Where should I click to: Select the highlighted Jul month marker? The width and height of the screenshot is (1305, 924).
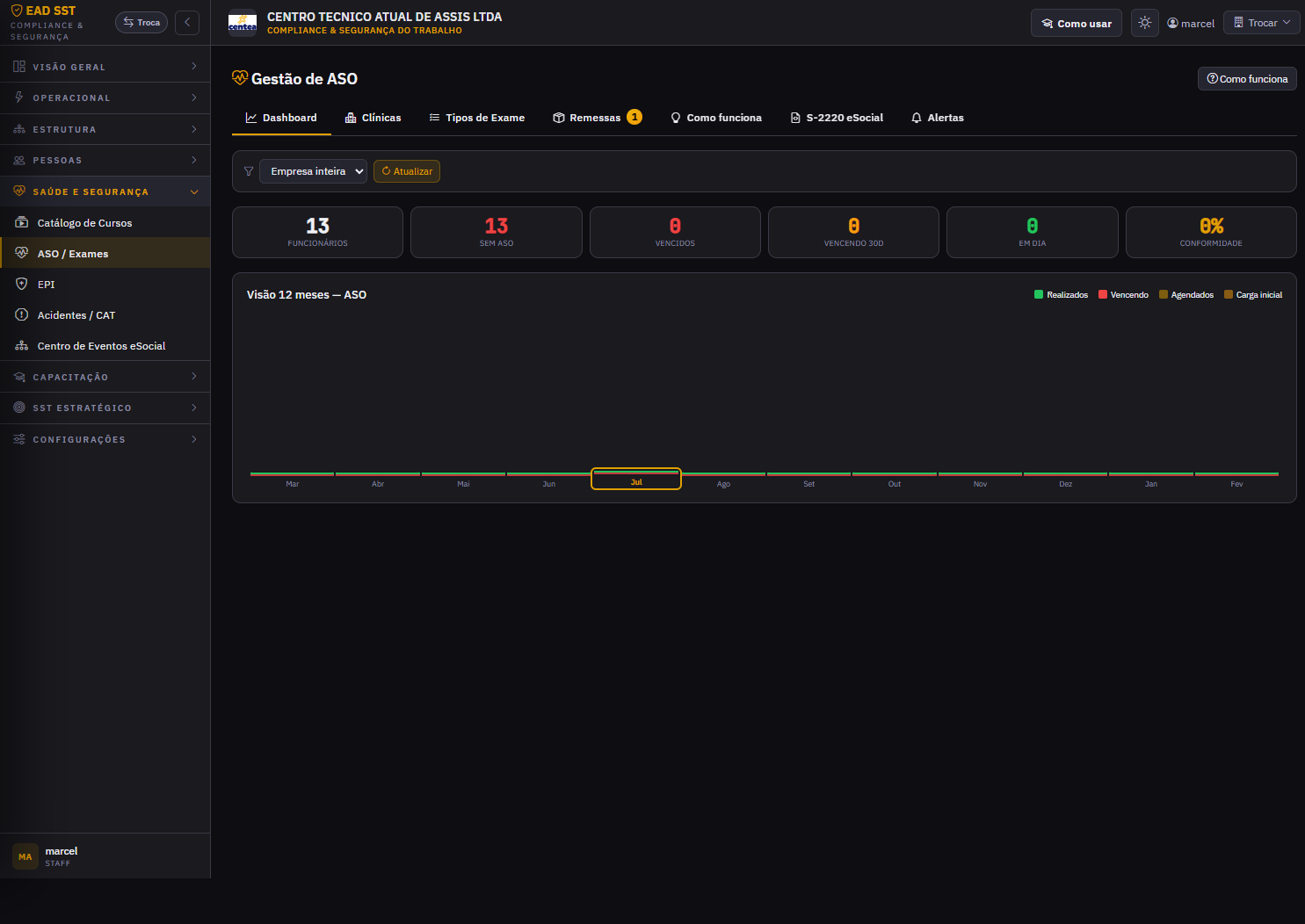[636, 479]
